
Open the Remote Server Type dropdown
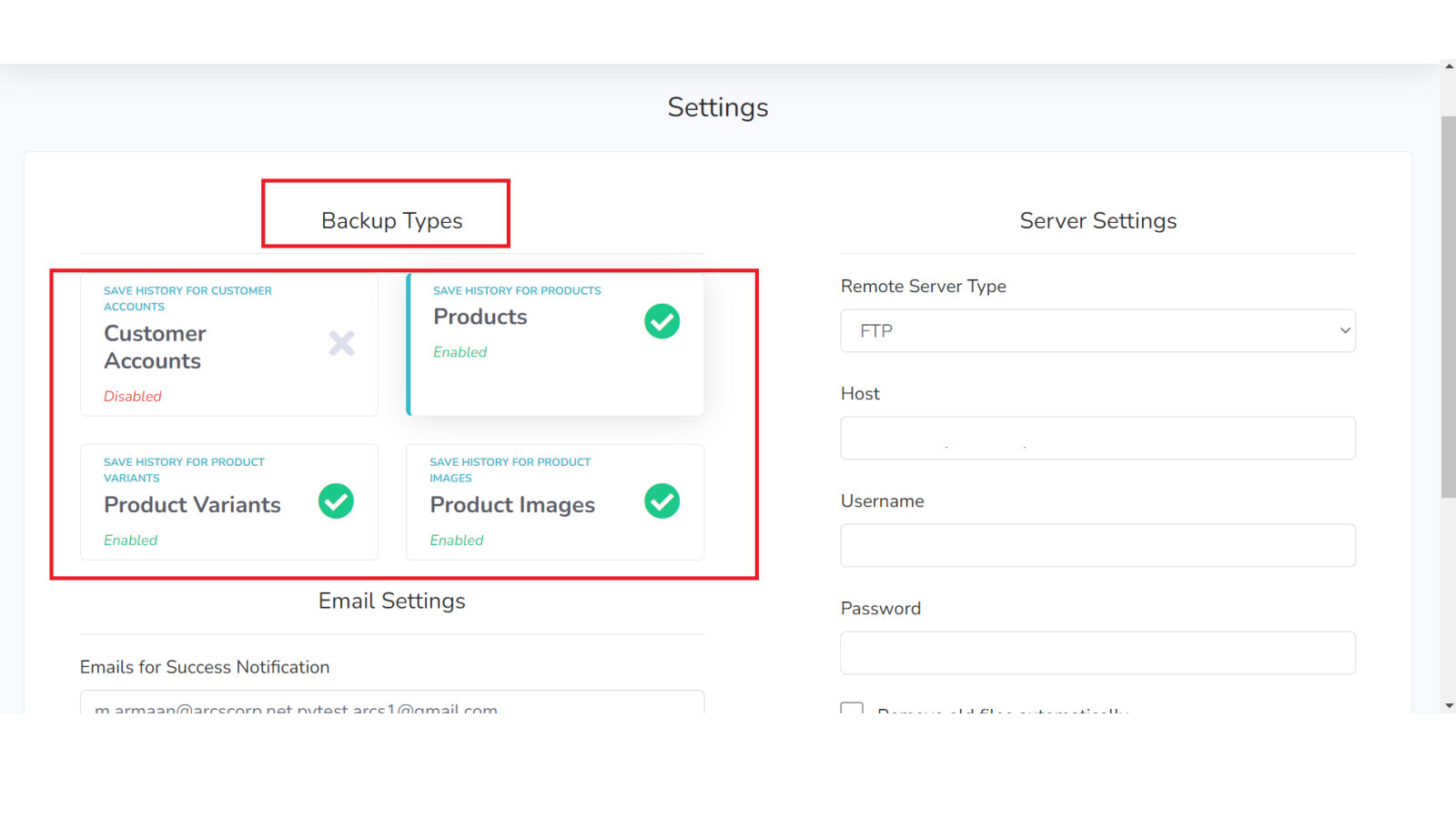(1097, 331)
